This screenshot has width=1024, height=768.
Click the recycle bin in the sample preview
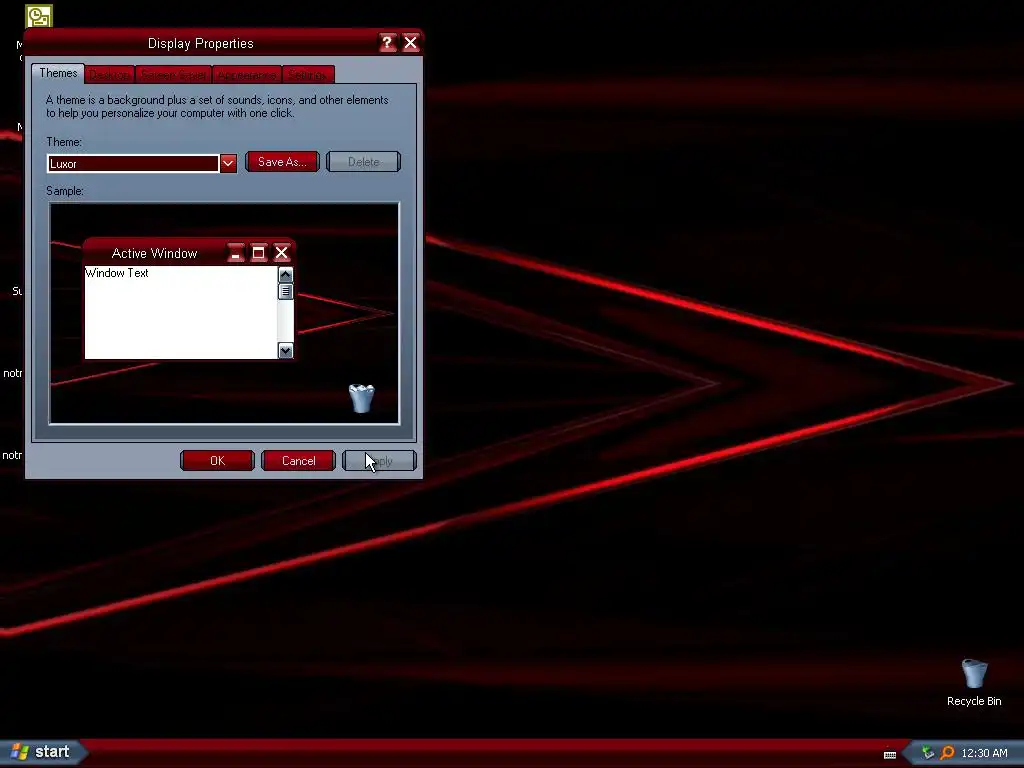[x=362, y=398]
